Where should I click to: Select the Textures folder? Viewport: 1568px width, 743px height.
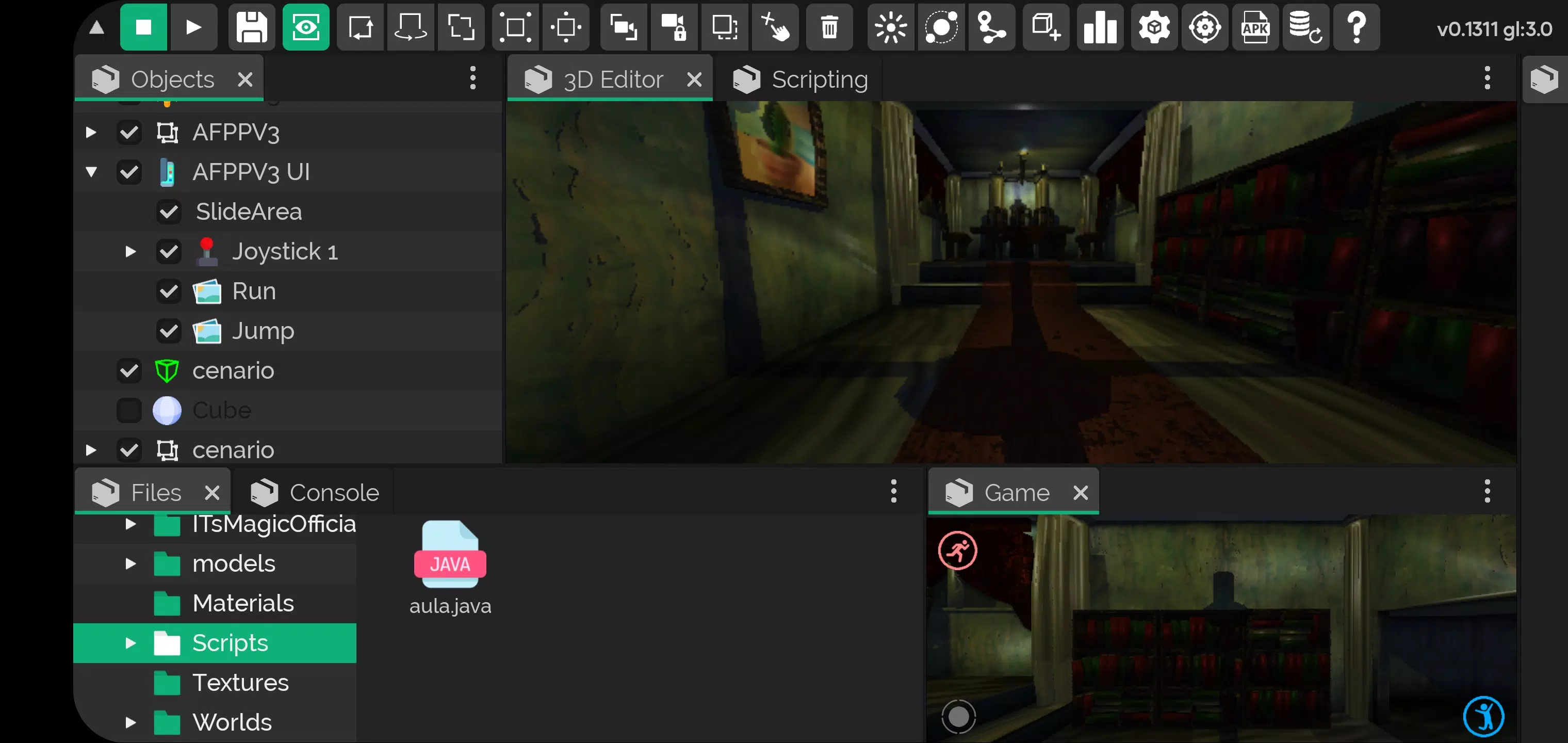point(240,682)
